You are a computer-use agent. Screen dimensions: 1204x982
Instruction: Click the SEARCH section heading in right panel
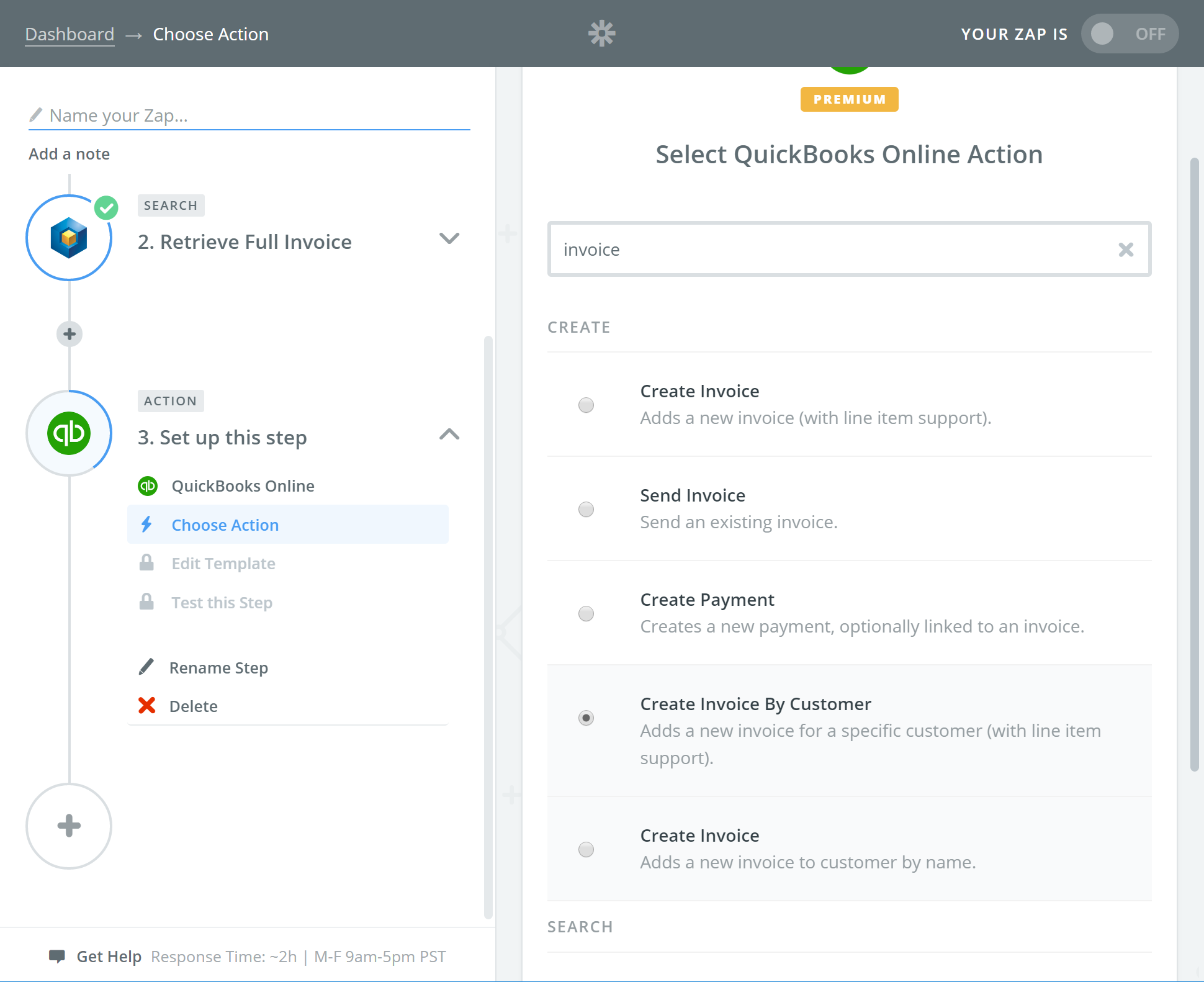pos(580,927)
